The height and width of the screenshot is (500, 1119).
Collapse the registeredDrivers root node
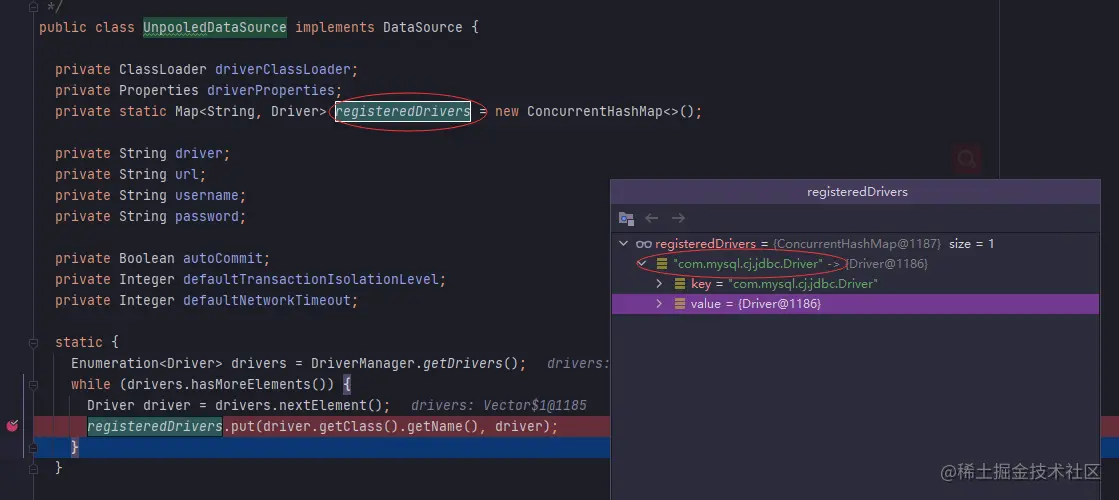(624, 244)
